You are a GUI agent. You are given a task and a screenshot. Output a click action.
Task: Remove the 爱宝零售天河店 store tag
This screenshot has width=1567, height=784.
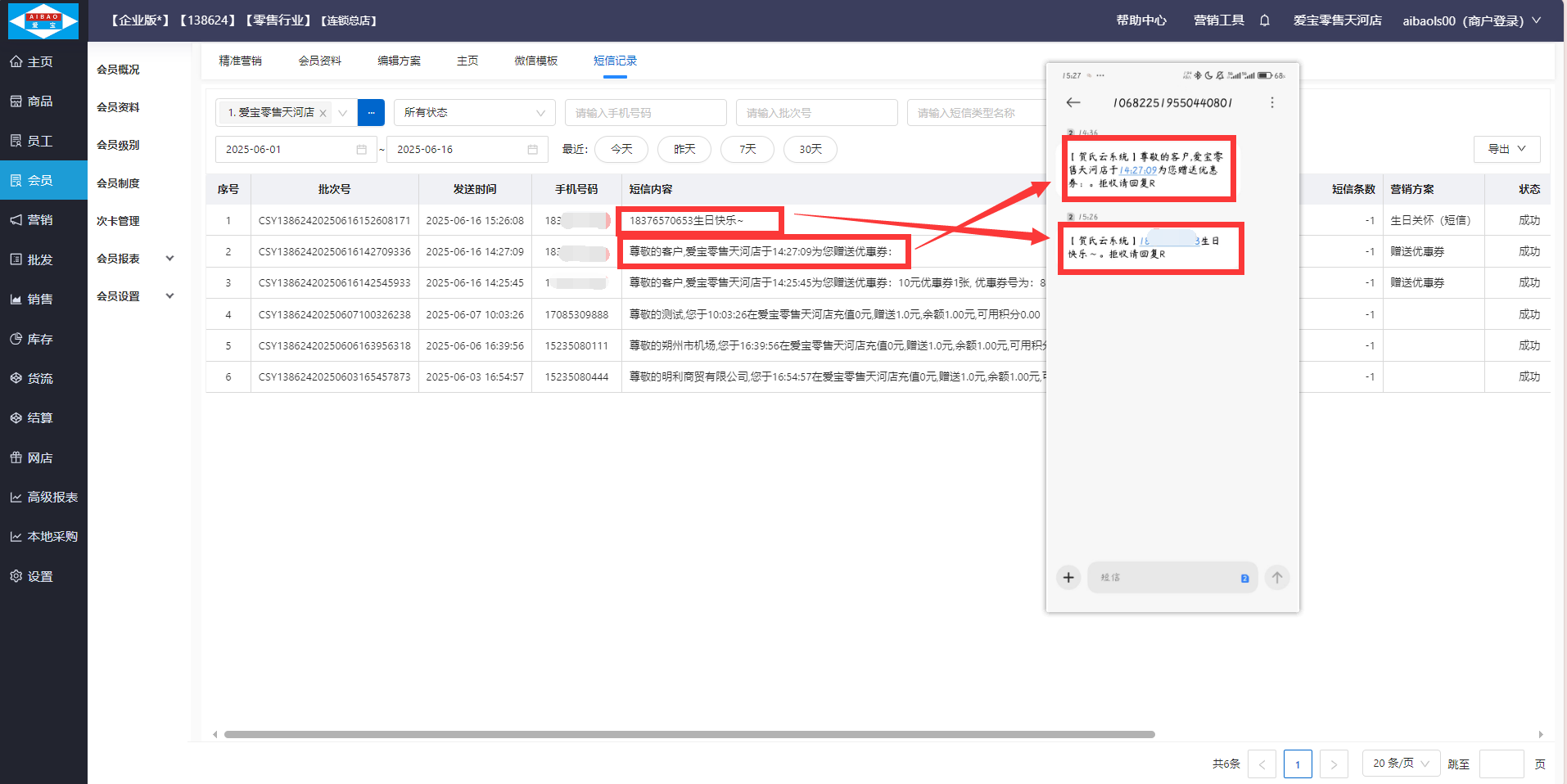click(x=323, y=114)
